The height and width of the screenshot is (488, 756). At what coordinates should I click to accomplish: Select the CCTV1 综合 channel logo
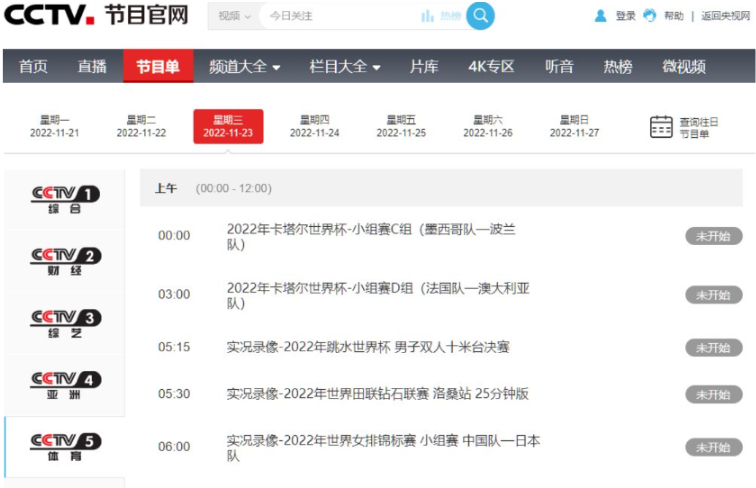[x=65, y=199]
